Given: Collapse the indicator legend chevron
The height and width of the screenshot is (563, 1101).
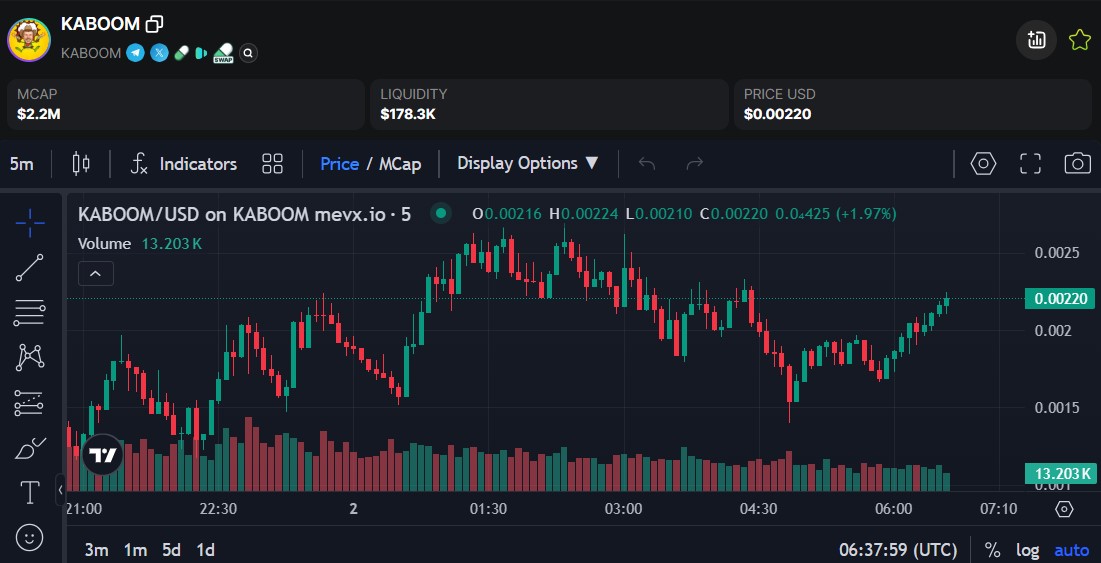Looking at the screenshot, I should [96, 273].
